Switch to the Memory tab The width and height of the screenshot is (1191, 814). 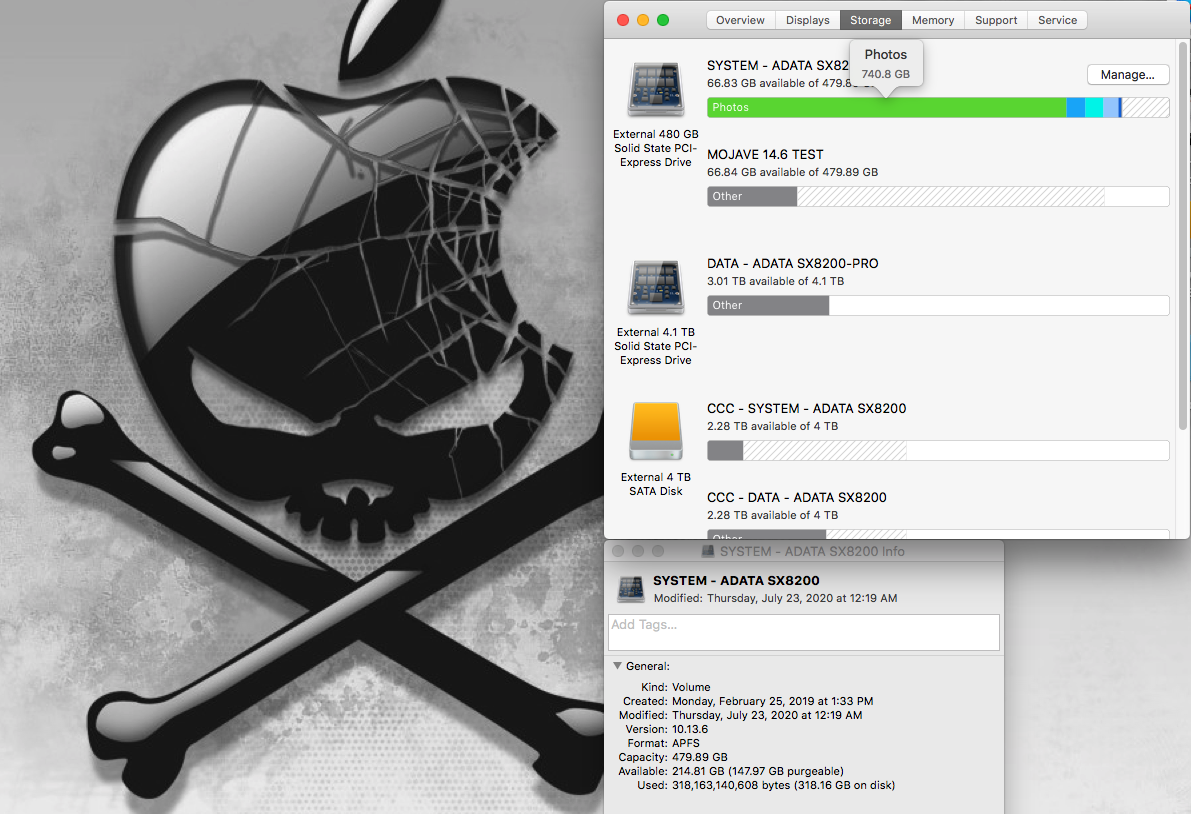pos(933,21)
